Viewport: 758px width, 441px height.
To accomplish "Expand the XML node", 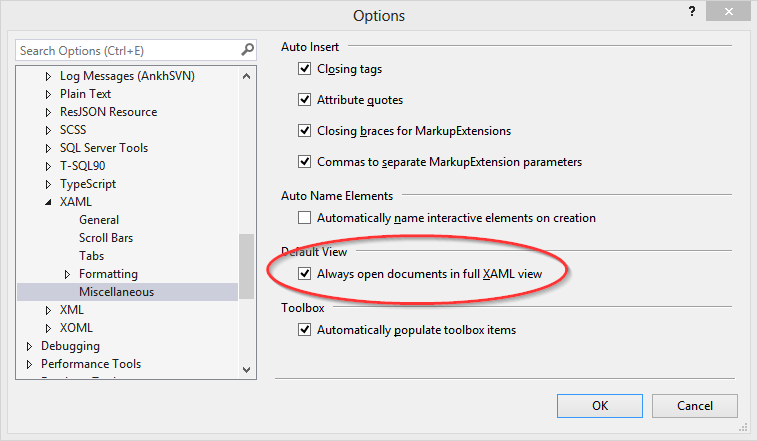I will 48,310.
